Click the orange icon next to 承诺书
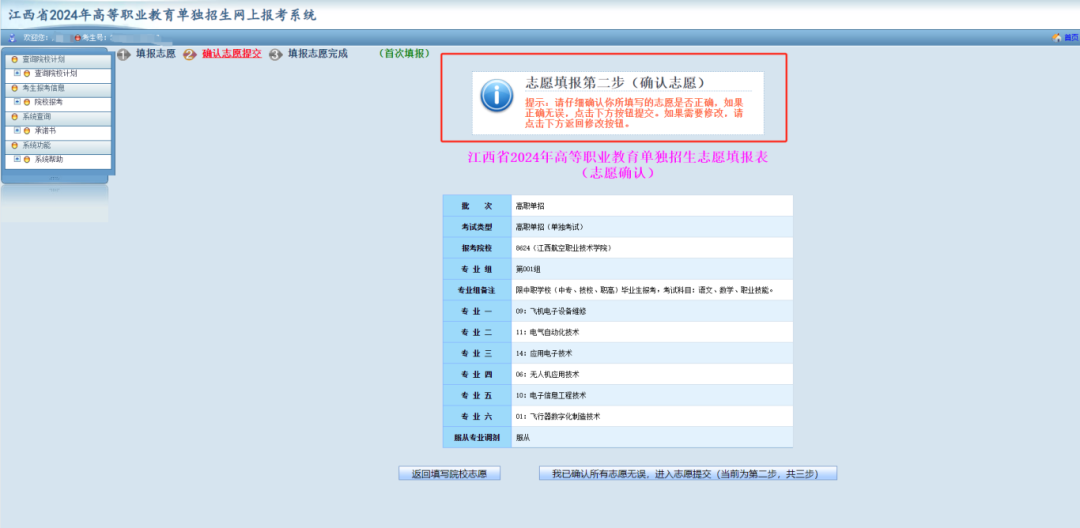This screenshot has height=528, width=1080. pyautogui.click(x=27, y=130)
